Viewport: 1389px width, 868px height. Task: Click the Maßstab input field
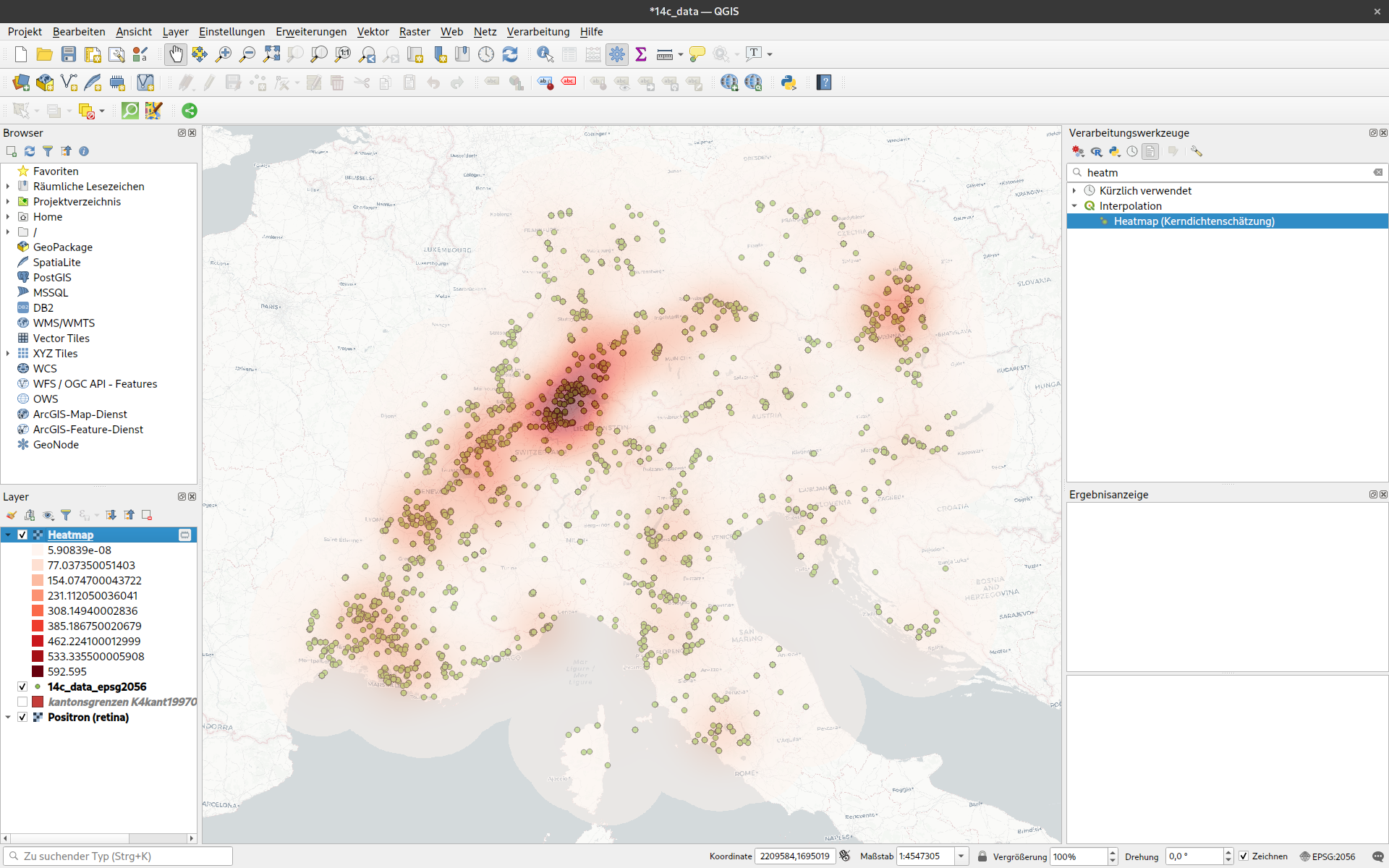[x=922, y=856]
